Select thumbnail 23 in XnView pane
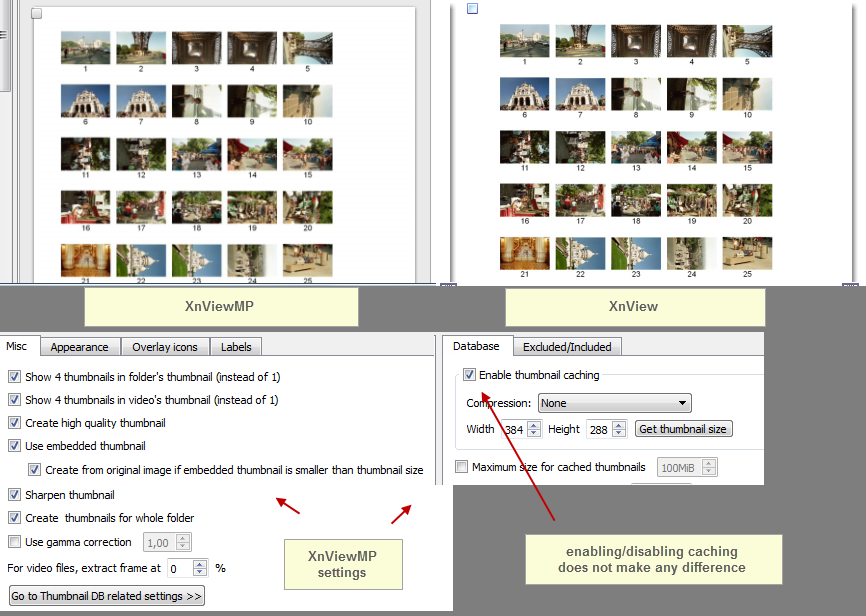The height and width of the screenshot is (616, 866). (x=636, y=254)
